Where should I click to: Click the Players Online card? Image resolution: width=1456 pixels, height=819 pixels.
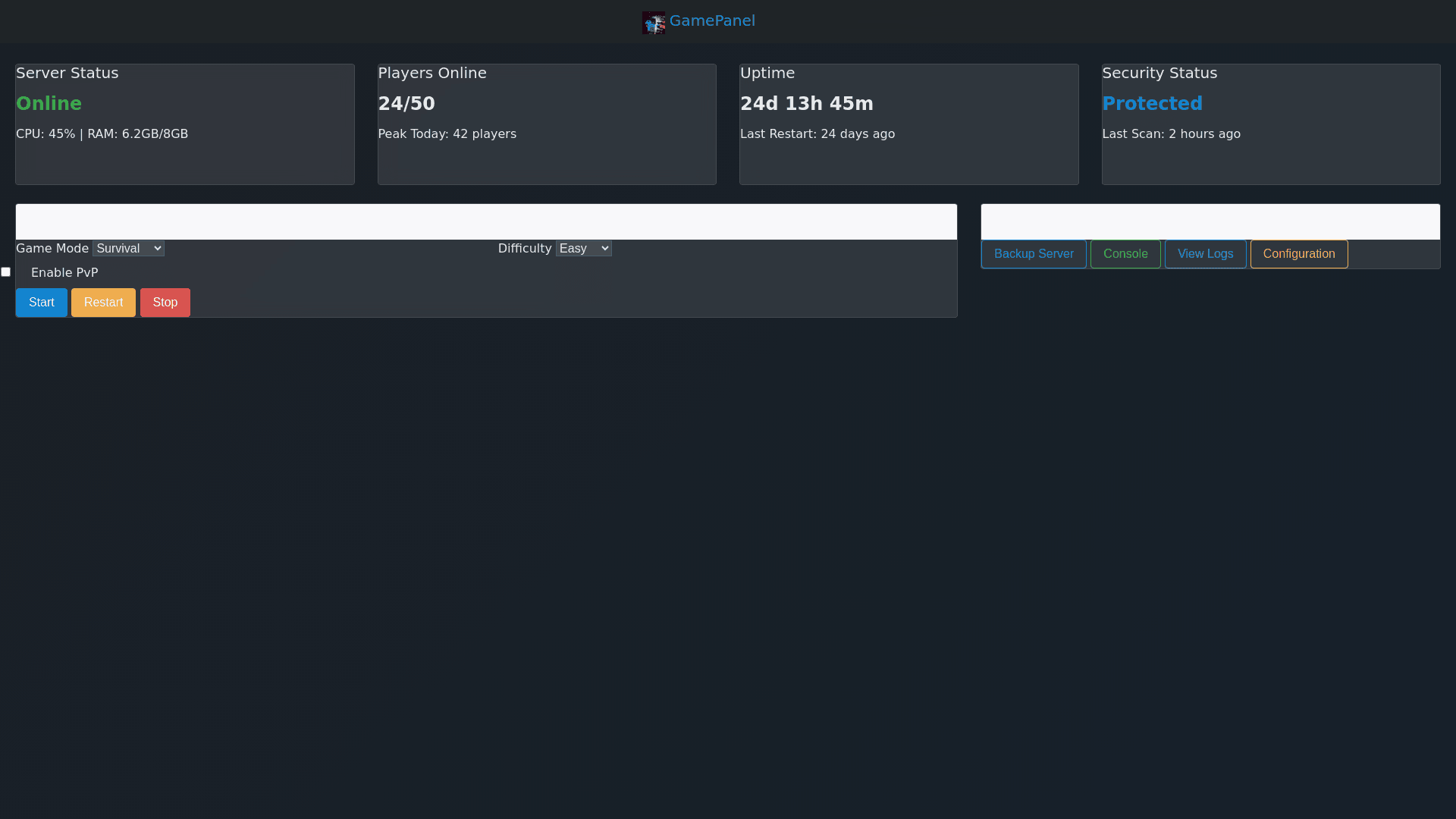coord(546,159)
